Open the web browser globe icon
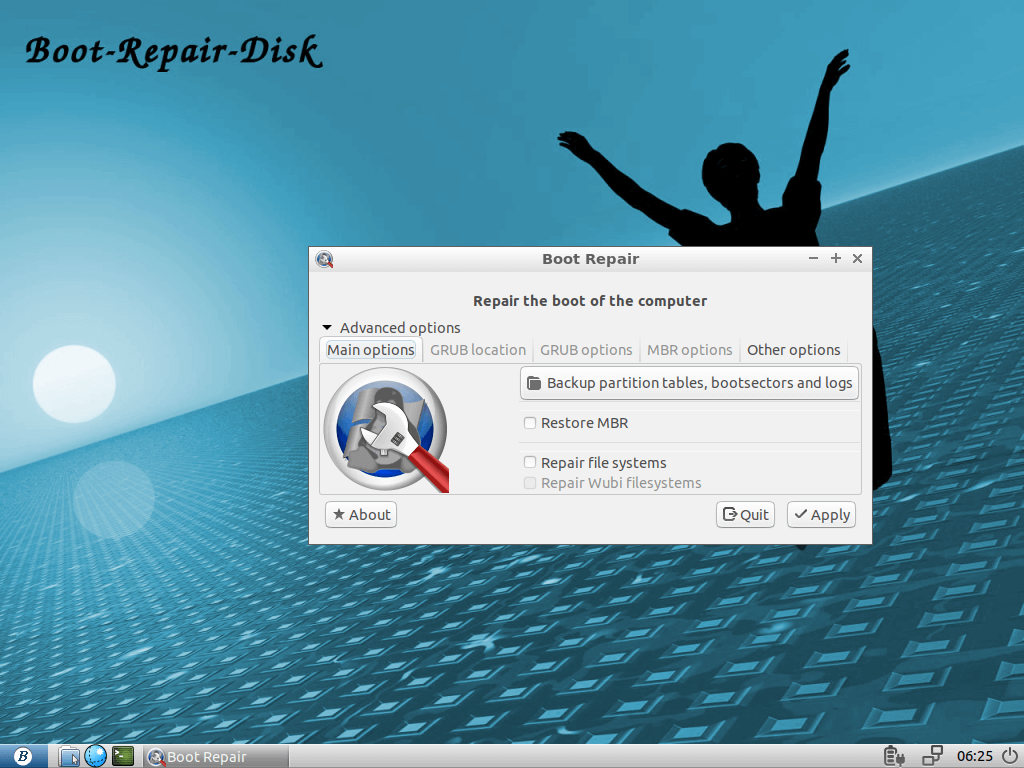The height and width of the screenshot is (768, 1024). coord(95,756)
